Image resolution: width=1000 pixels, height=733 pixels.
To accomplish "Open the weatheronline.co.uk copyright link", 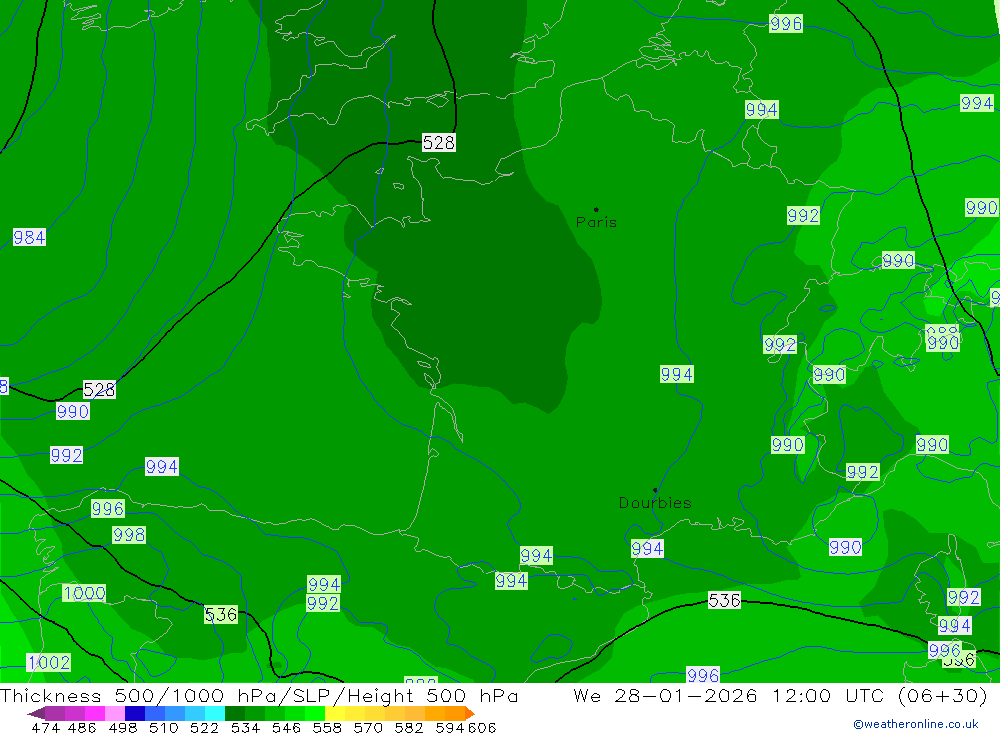I will pyautogui.click(x=915, y=724).
